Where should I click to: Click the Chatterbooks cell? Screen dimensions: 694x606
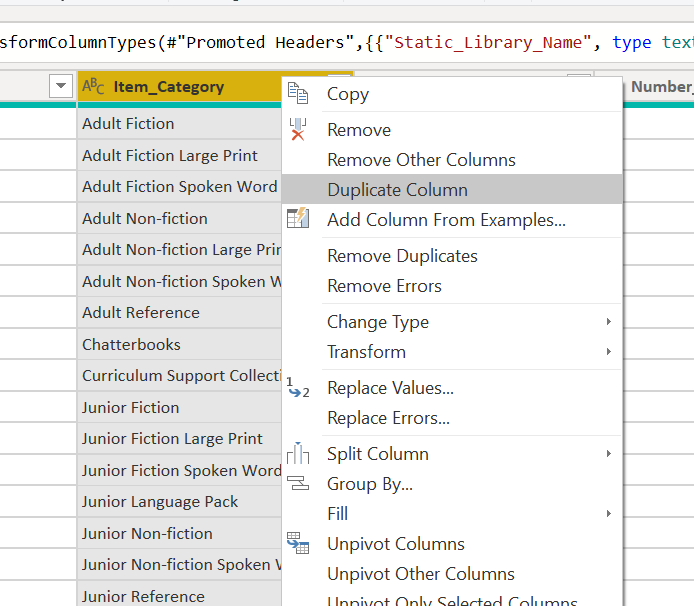[179, 344]
